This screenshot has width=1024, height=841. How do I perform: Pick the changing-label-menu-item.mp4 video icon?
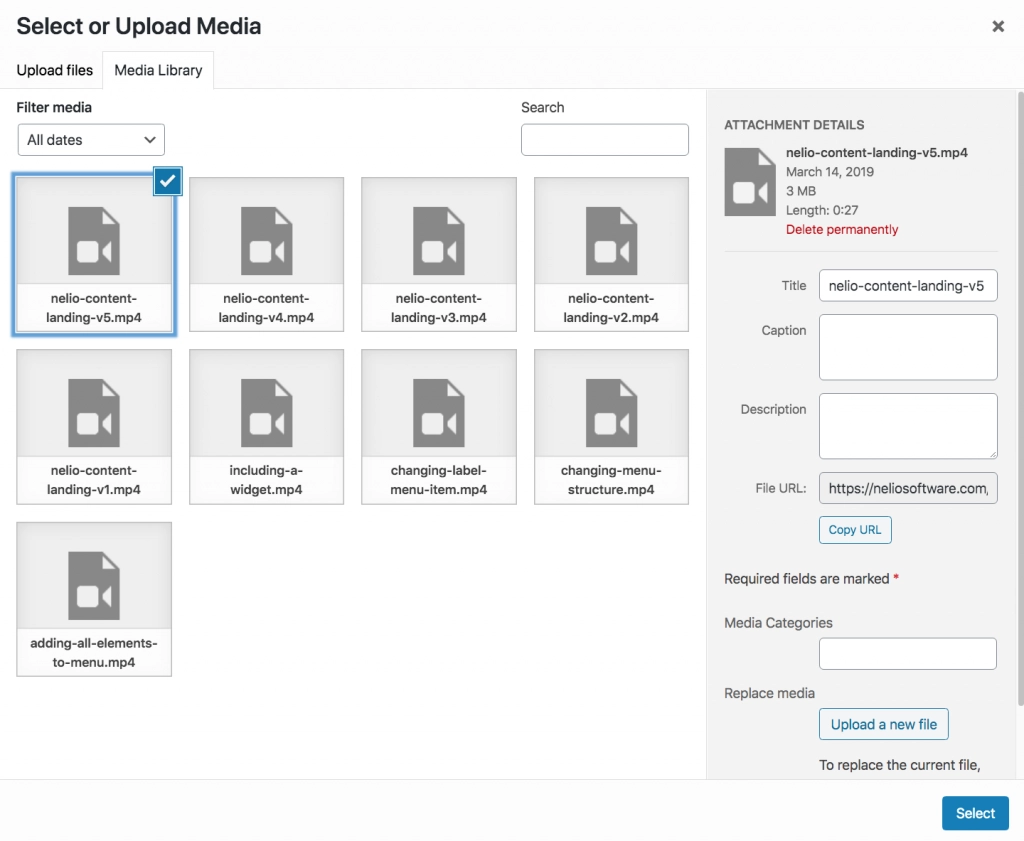[x=439, y=414]
